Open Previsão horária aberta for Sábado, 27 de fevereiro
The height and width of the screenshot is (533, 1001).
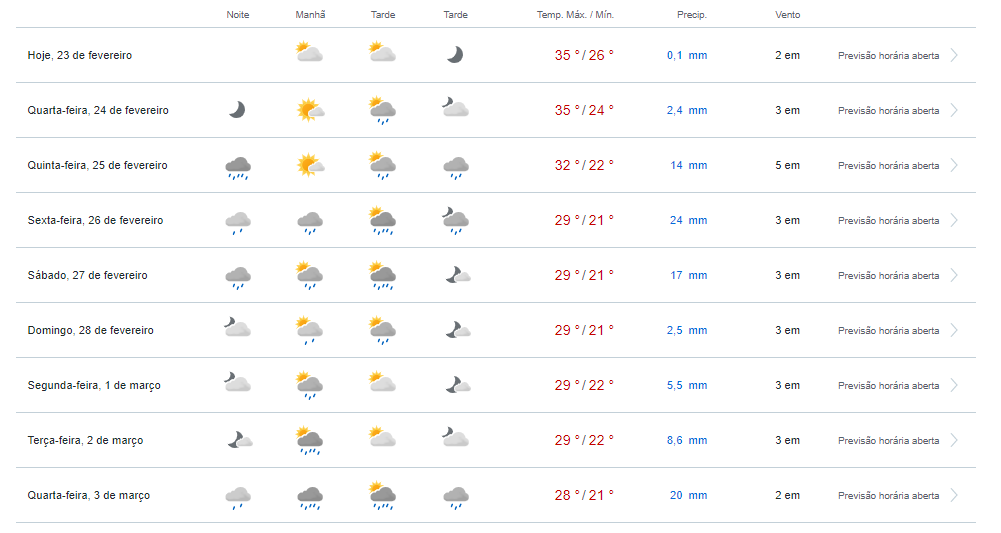tap(888, 276)
